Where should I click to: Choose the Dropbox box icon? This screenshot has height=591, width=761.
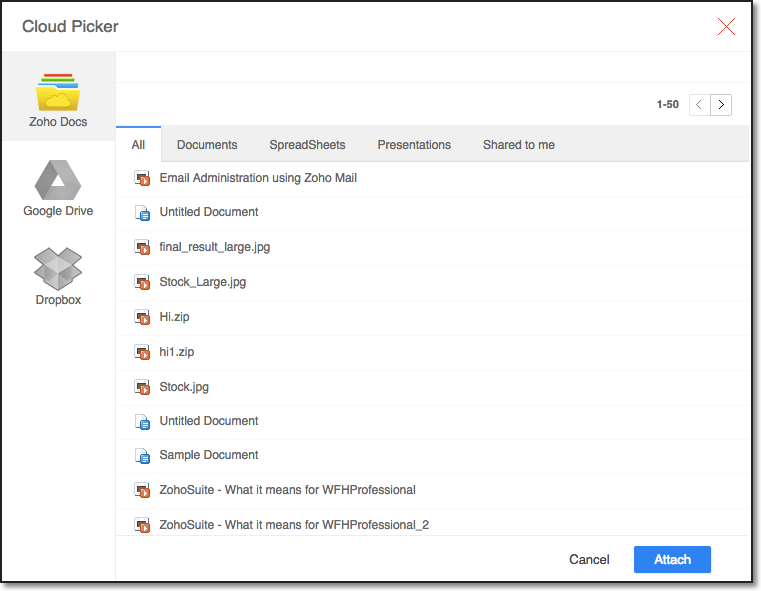[x=58, y=268]
